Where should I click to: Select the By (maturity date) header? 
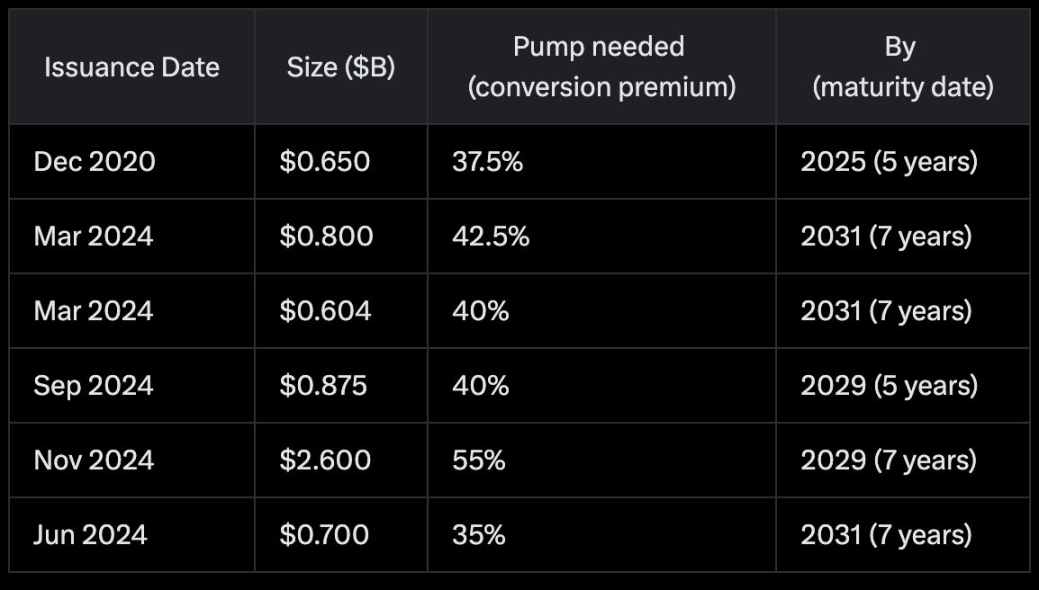point(902,67)
